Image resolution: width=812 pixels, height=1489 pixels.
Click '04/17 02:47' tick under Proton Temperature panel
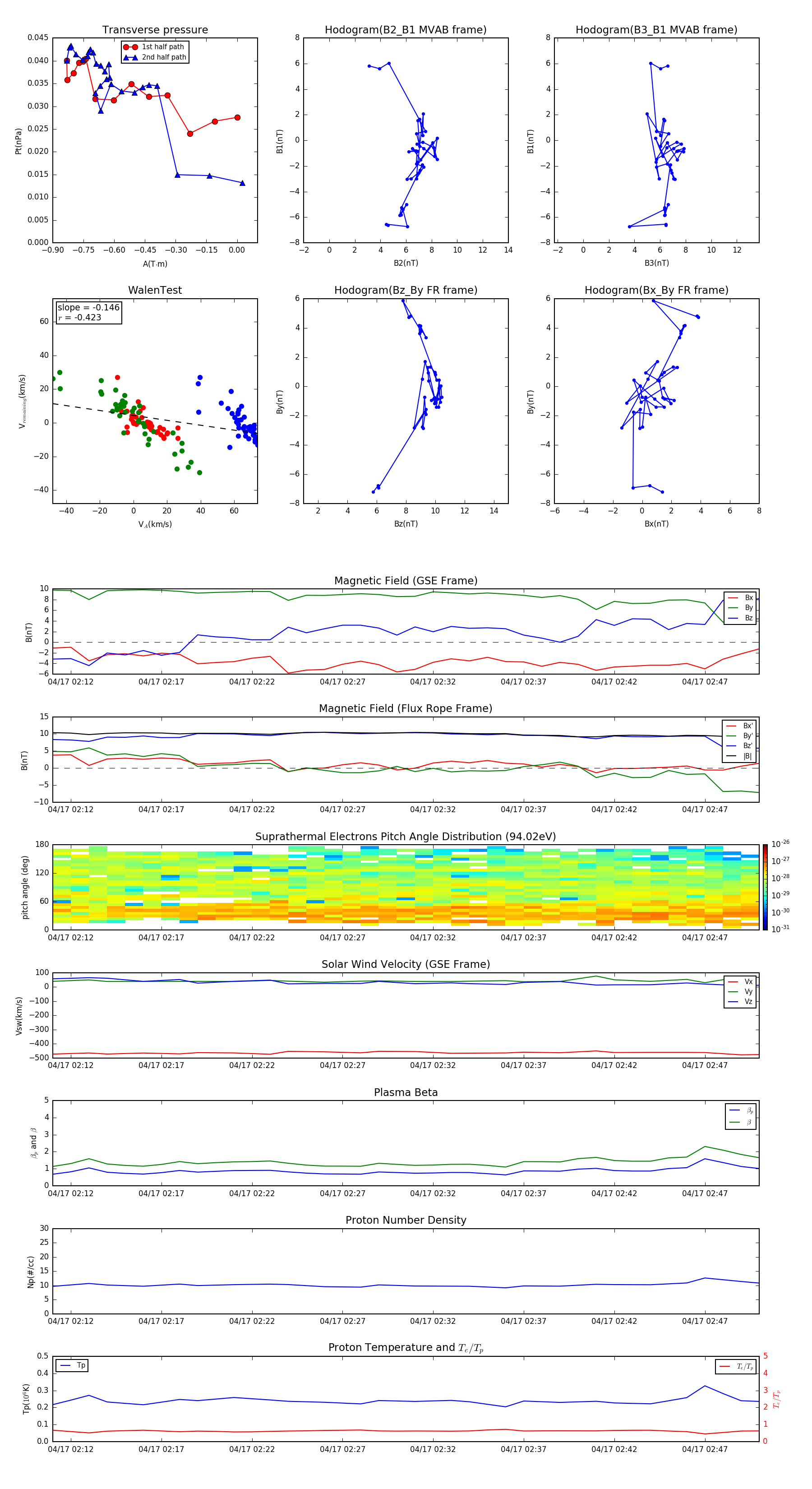click(705, 1449)
